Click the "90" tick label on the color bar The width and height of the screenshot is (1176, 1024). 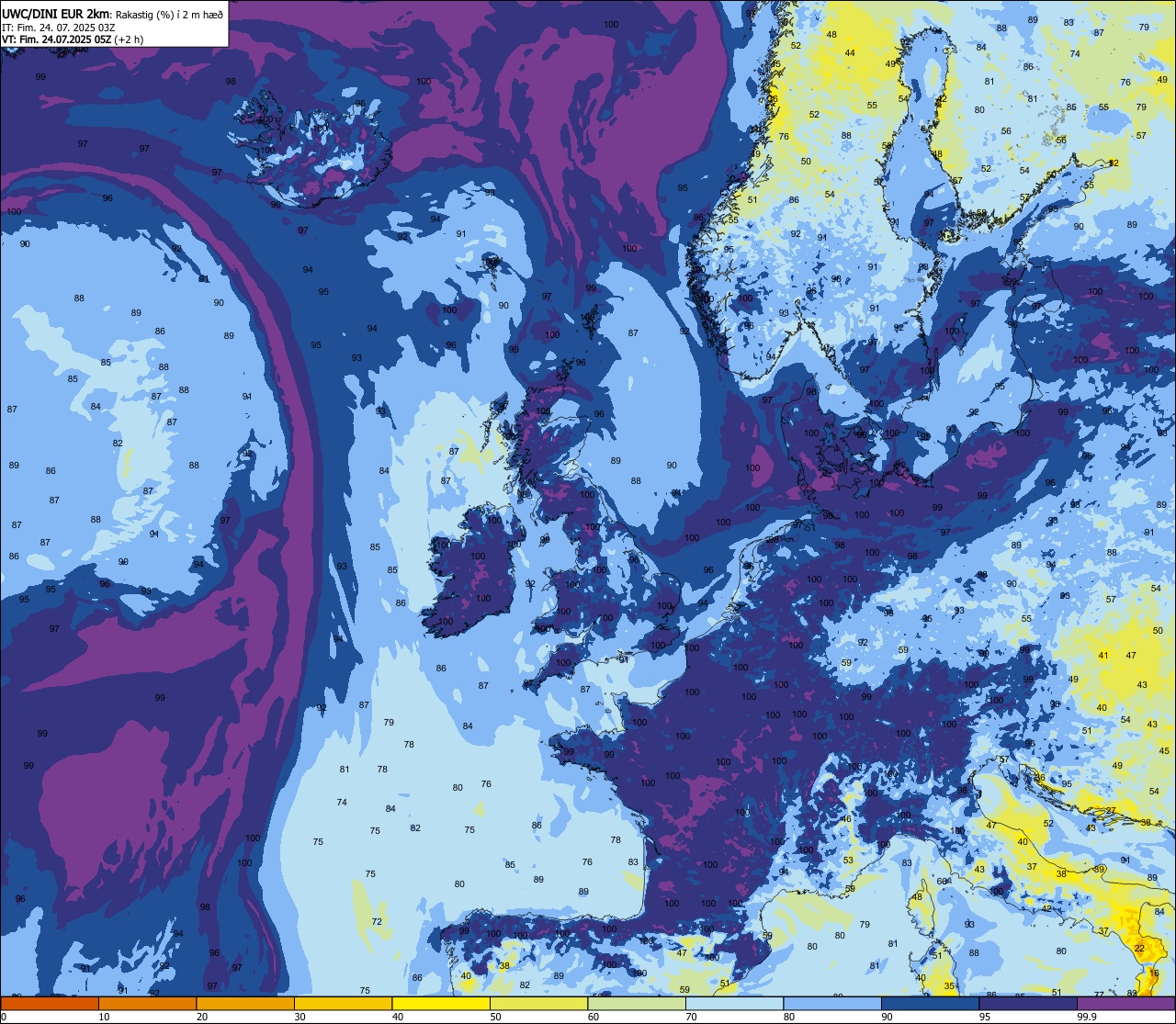[887, 1017]
